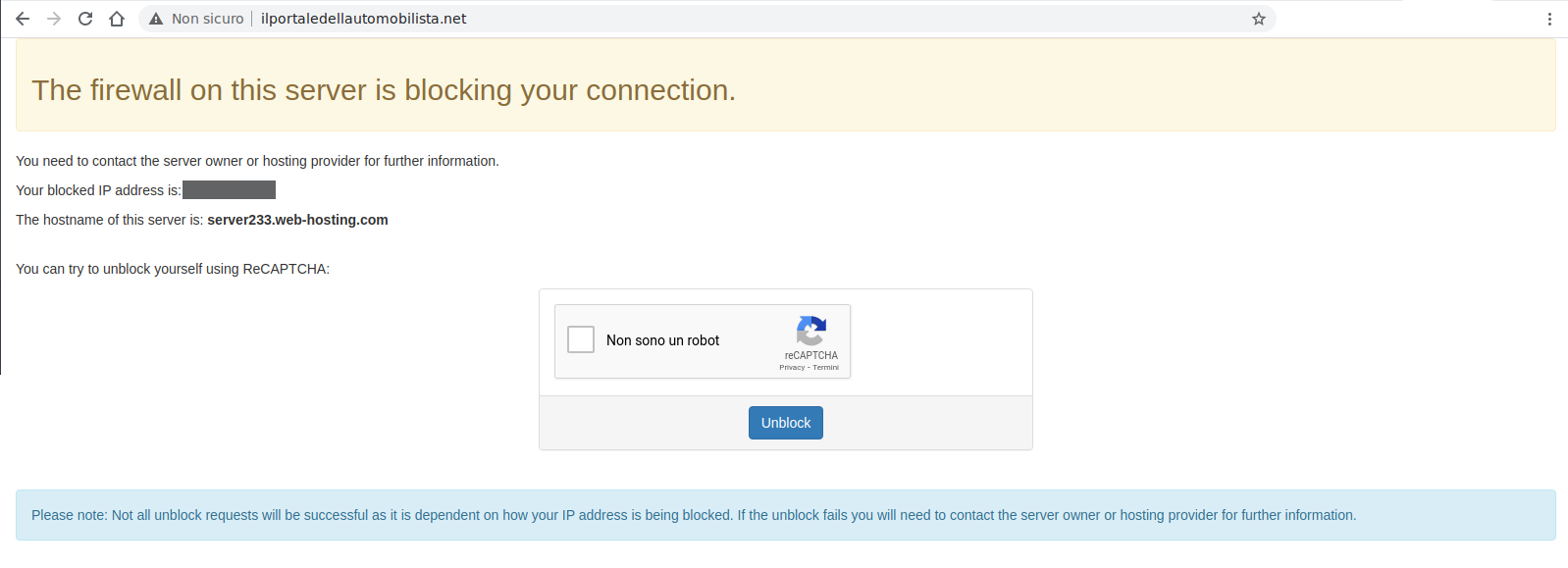Bookmark this page with the star icon
Screen dimensions: 1568x568
(1259, 19)
